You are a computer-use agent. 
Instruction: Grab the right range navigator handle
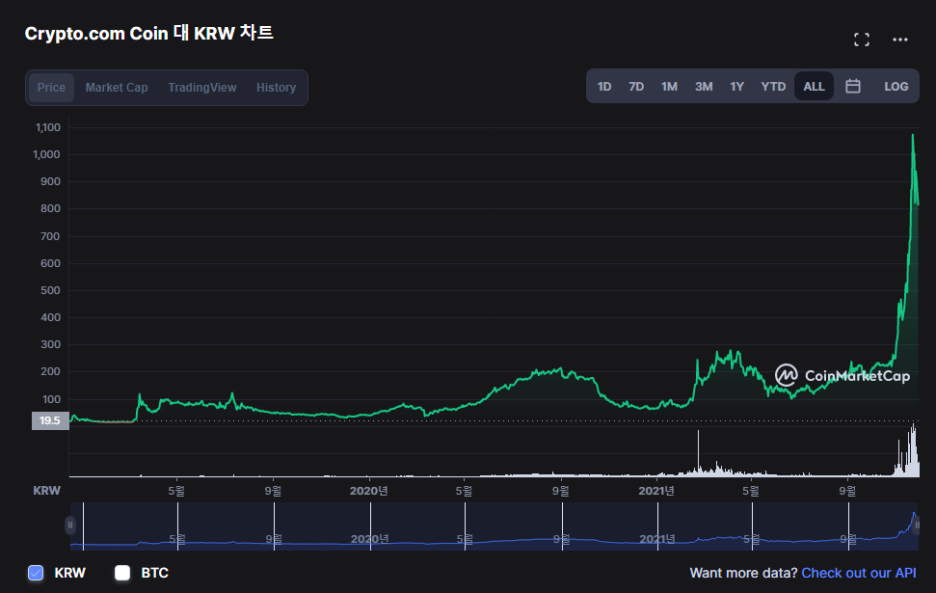coord(917,526)
